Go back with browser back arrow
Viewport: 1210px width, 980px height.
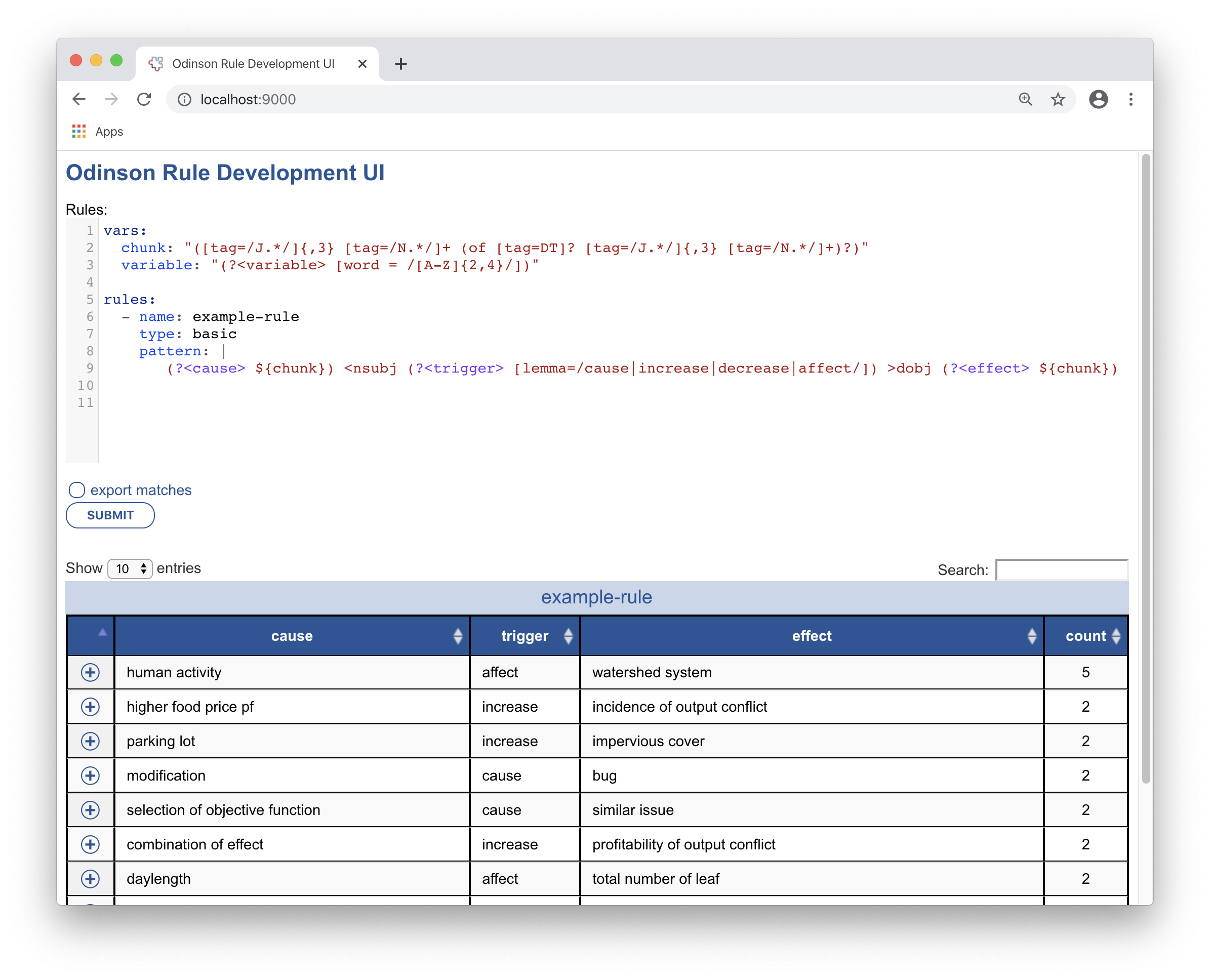click(79, 99)
